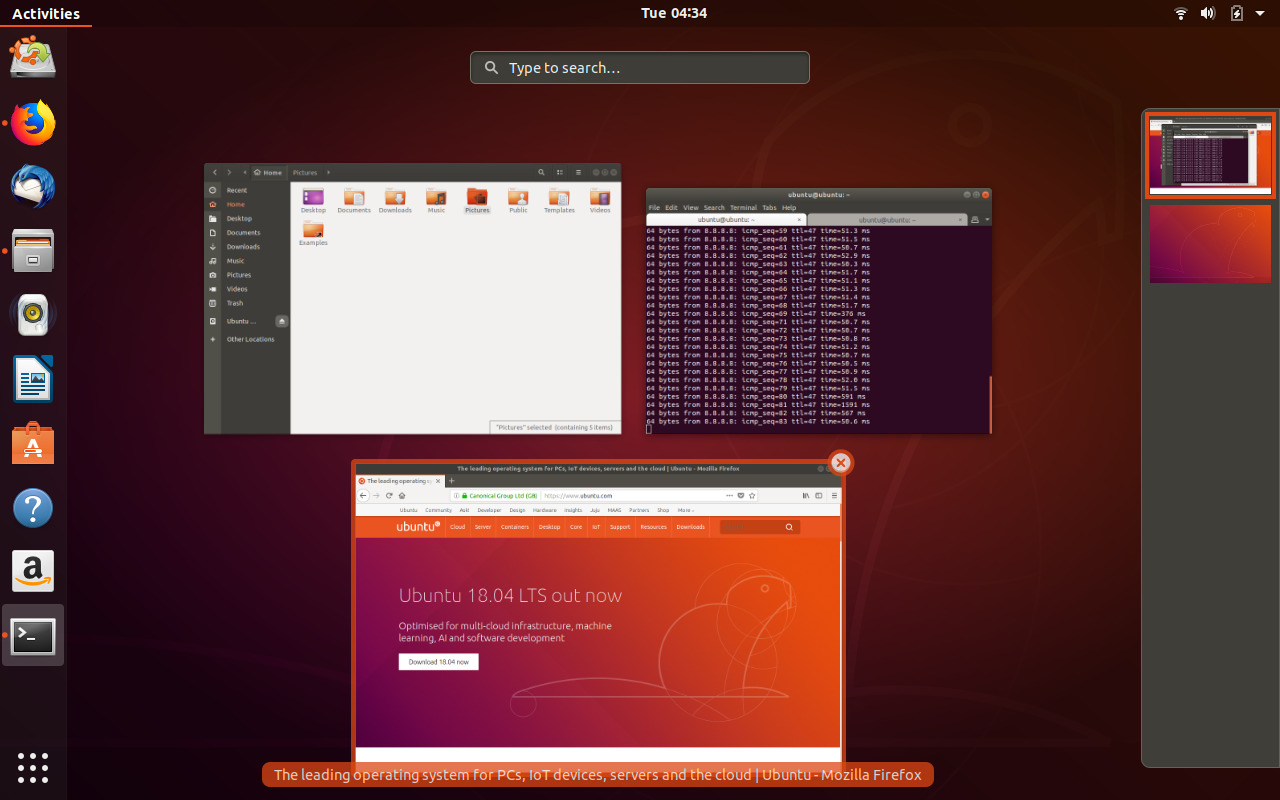Open the Music folder icon in the Files grid

tap(436, 200)
